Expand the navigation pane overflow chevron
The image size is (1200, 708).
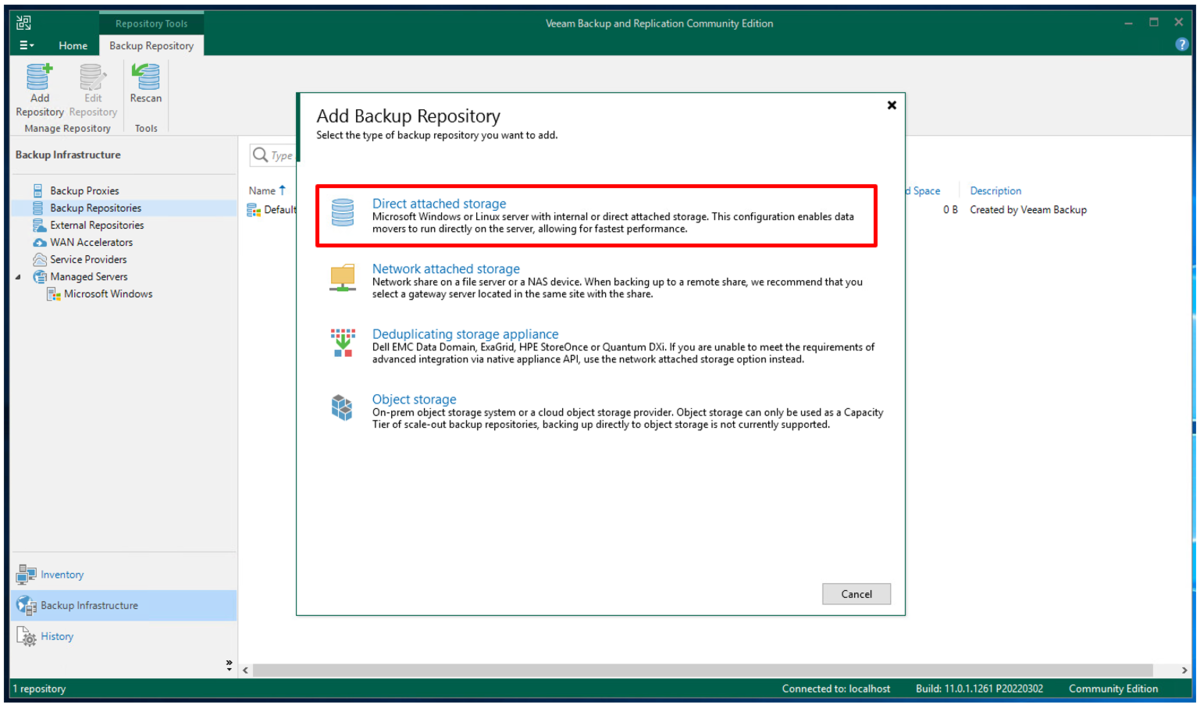click(x=229, y=664)
